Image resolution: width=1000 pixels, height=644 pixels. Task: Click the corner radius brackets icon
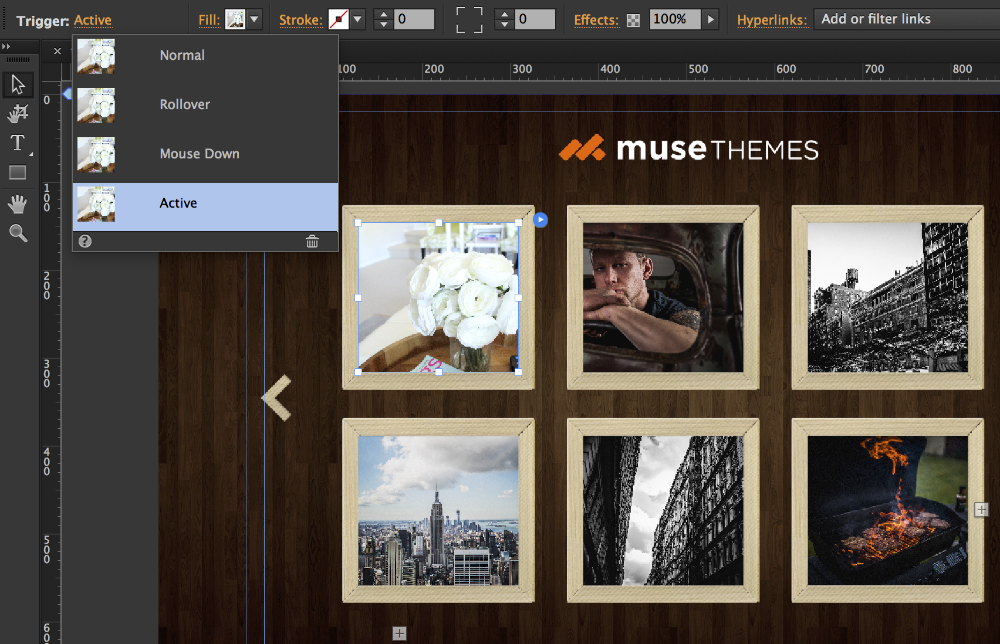468,19
